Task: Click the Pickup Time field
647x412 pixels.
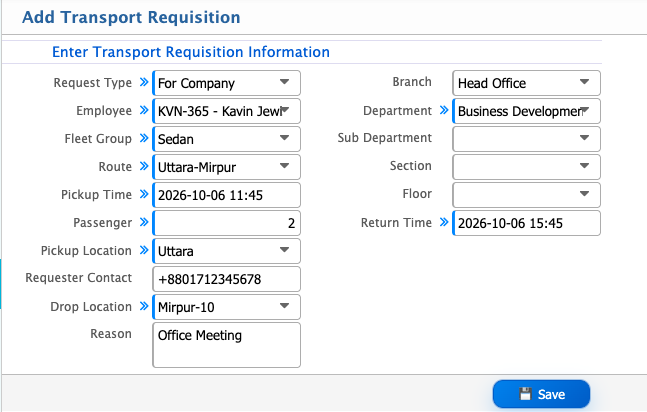Action: [x=227, y=195]
